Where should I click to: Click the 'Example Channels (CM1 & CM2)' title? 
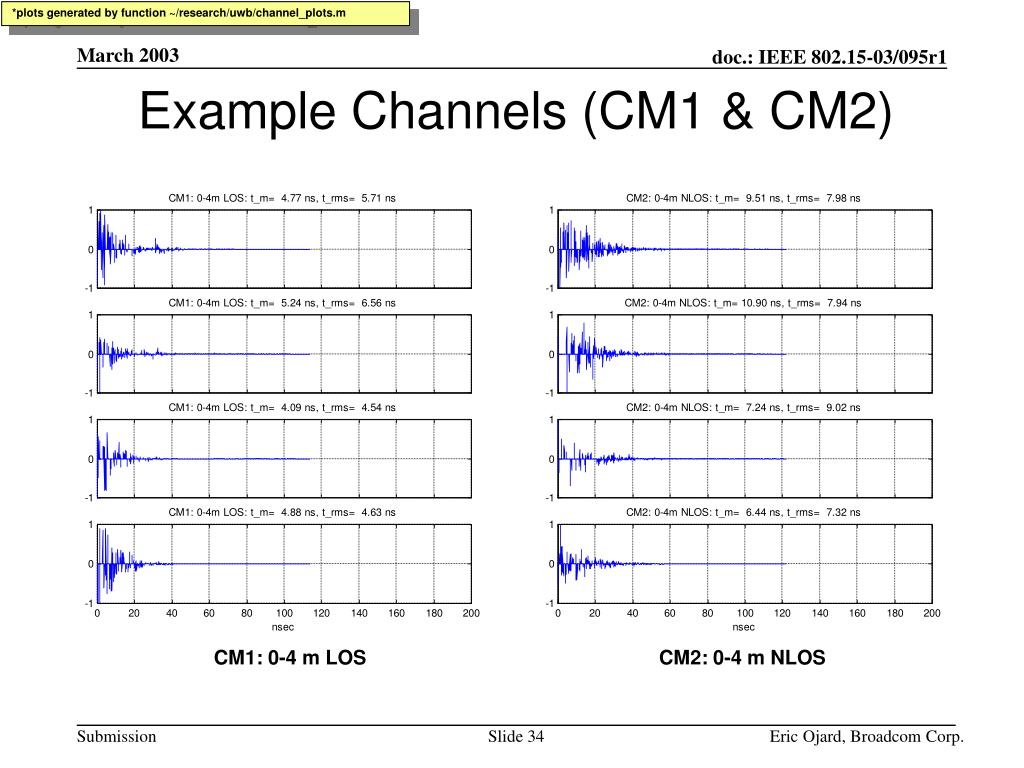tap(515, 111)
